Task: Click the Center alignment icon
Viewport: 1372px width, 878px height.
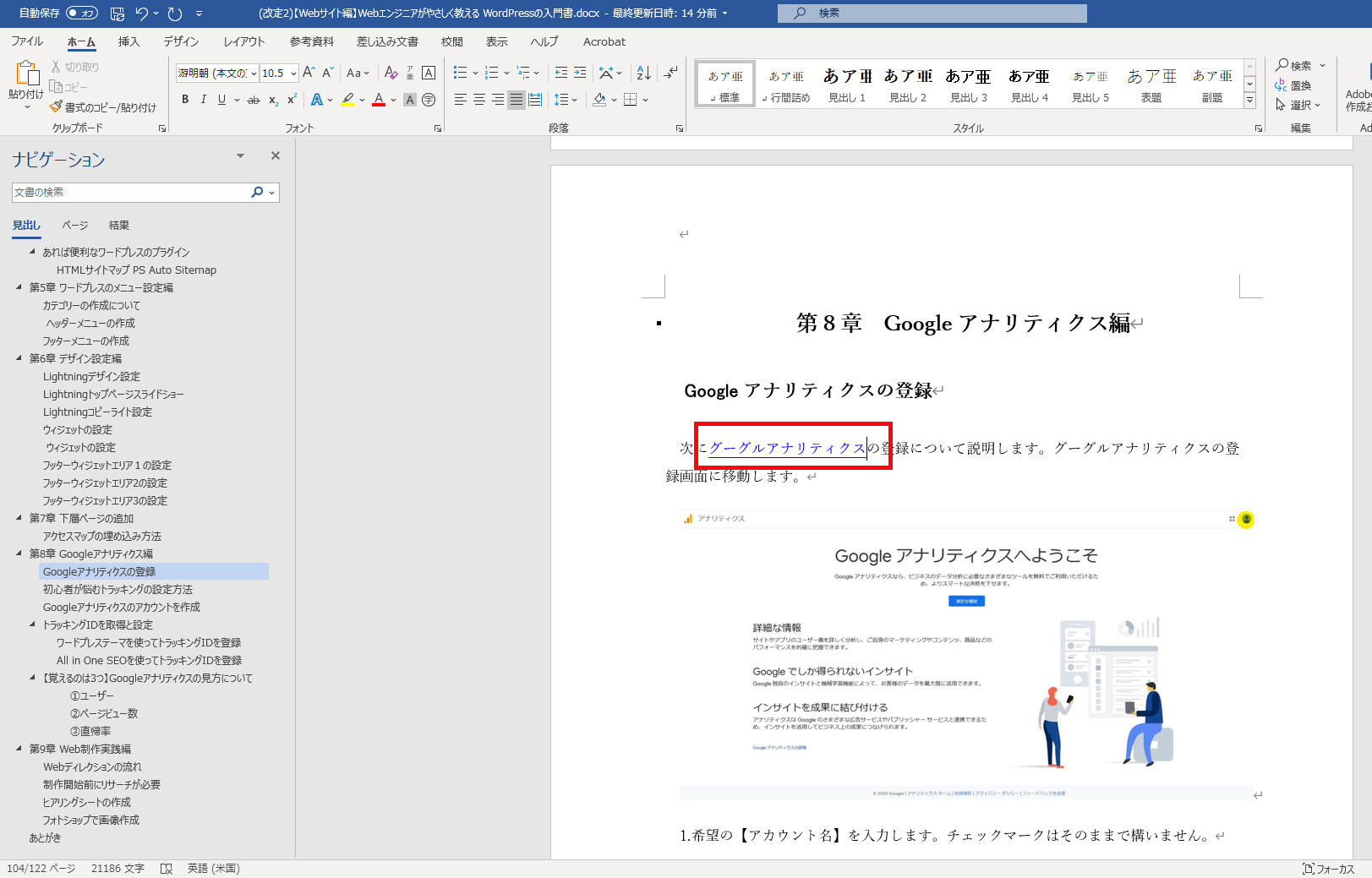Action: point(479,100)
